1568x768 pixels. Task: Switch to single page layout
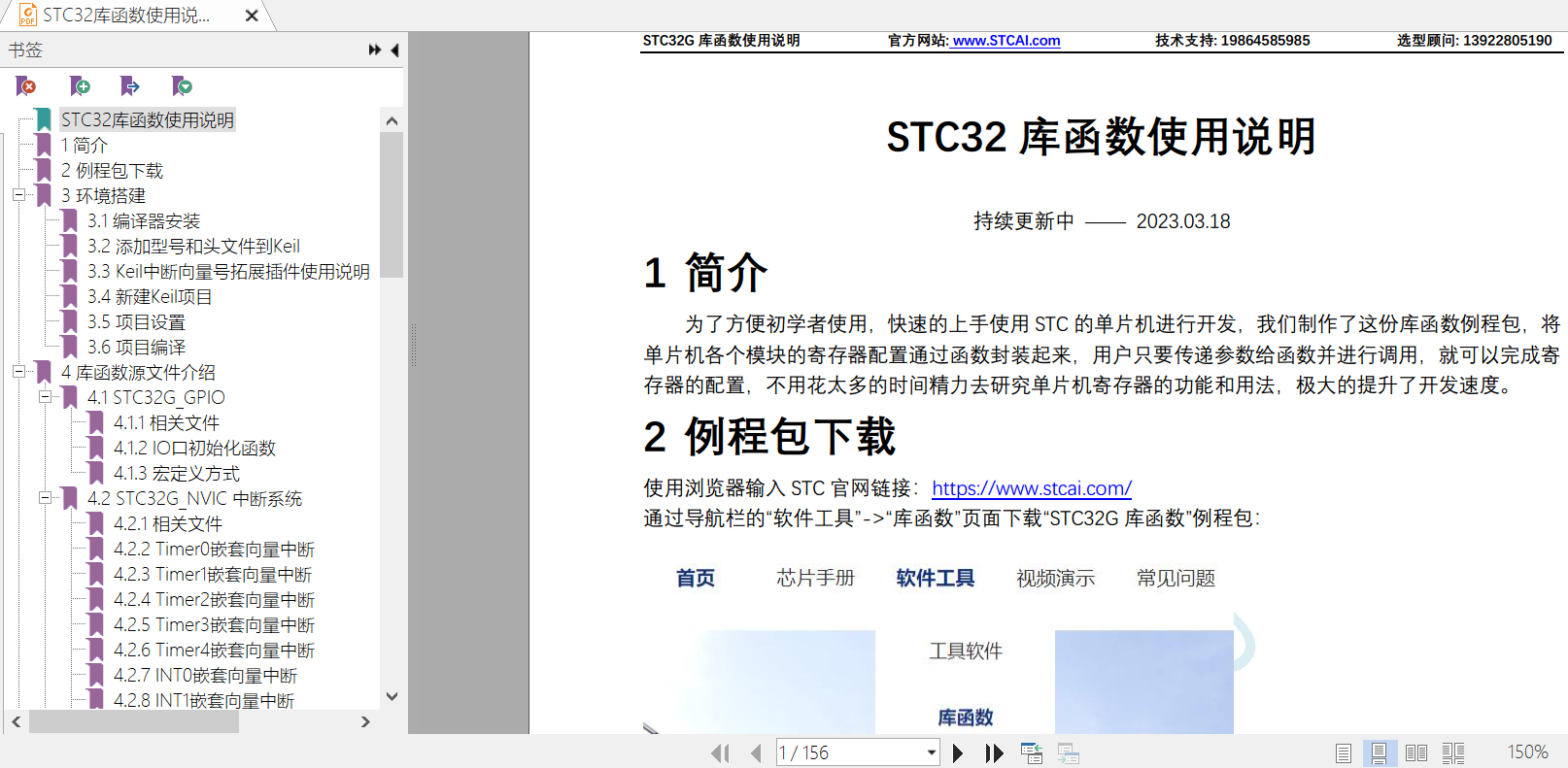[x=1344, y=753]
